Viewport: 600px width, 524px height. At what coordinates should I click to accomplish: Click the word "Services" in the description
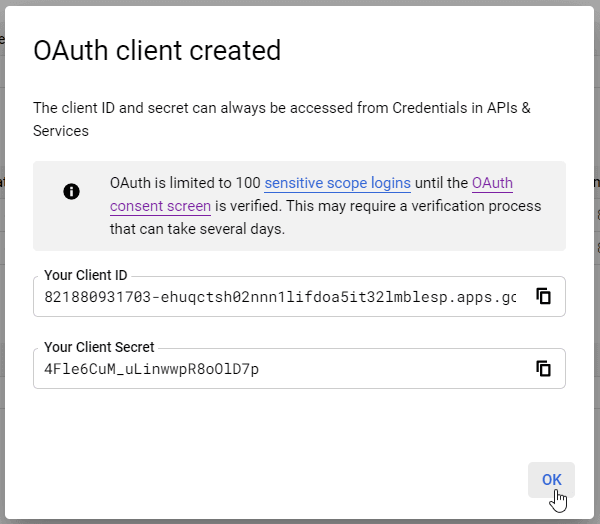61,131
